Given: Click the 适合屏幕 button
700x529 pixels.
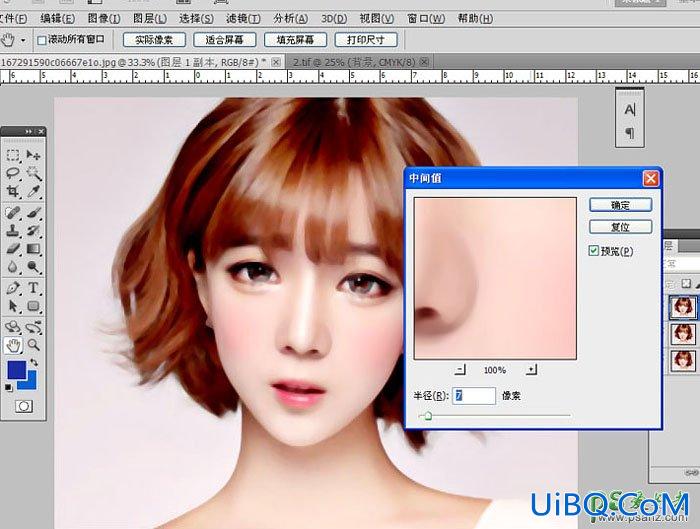Looking at the screenshot, I should pos(225,40).
